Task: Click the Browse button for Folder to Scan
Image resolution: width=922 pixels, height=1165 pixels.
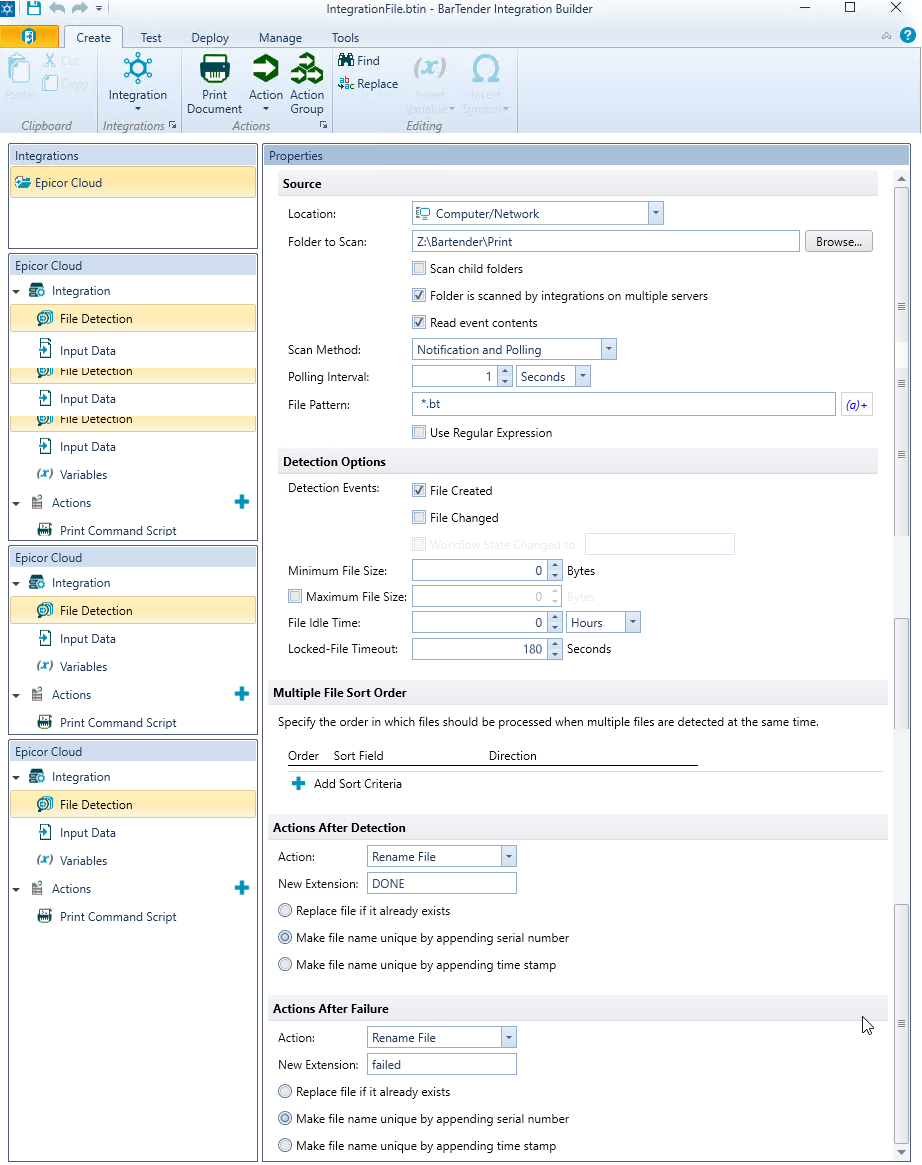Action: [x=838, y=241]
